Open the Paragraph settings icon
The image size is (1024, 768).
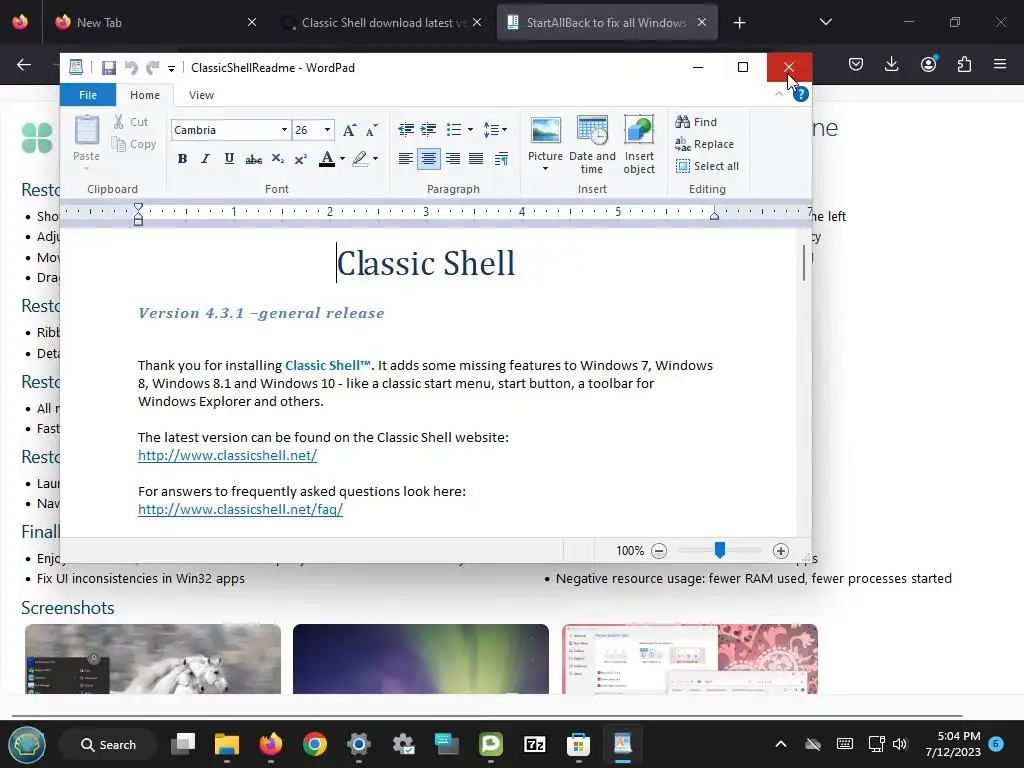[x=501, y=158]
